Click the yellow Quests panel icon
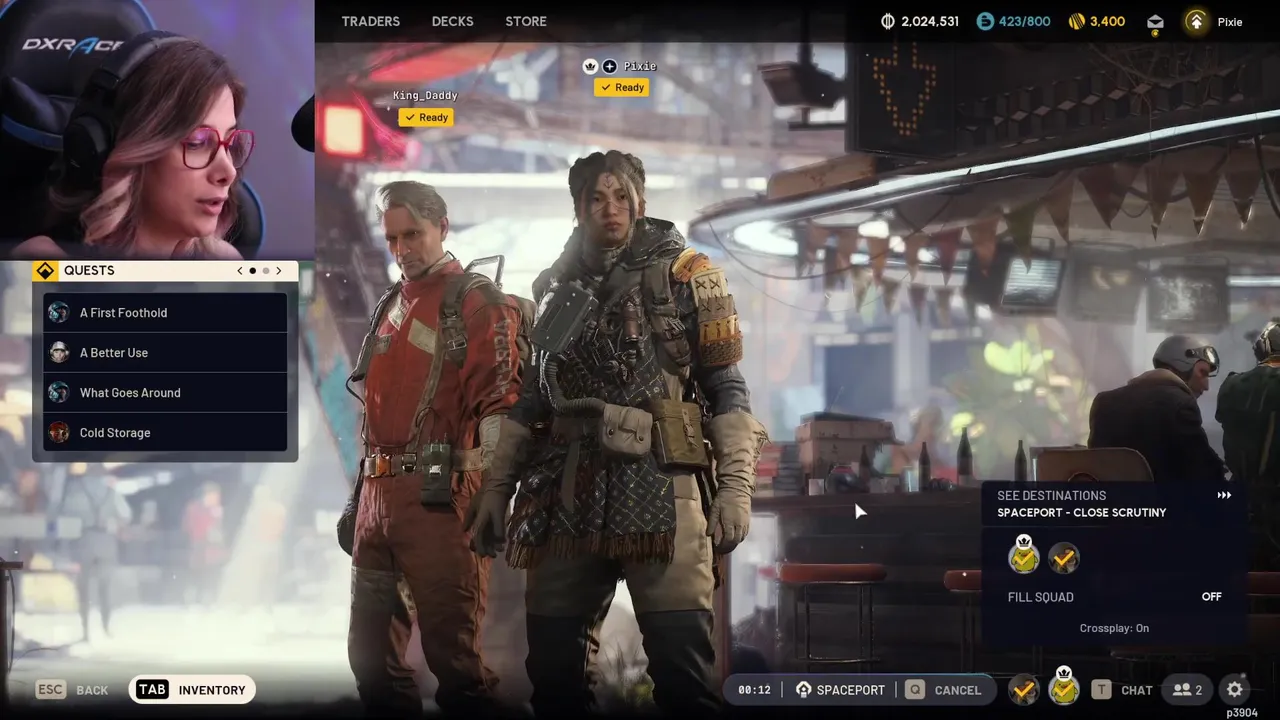 [45, 270]
